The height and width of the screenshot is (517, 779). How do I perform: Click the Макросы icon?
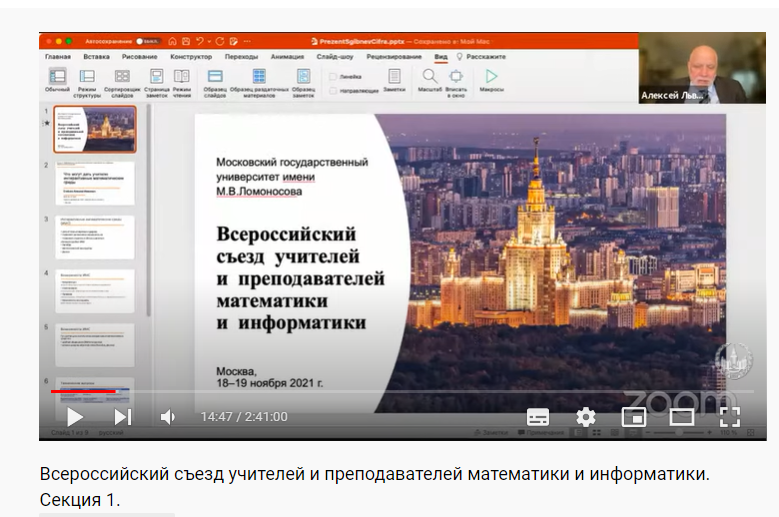491,76
